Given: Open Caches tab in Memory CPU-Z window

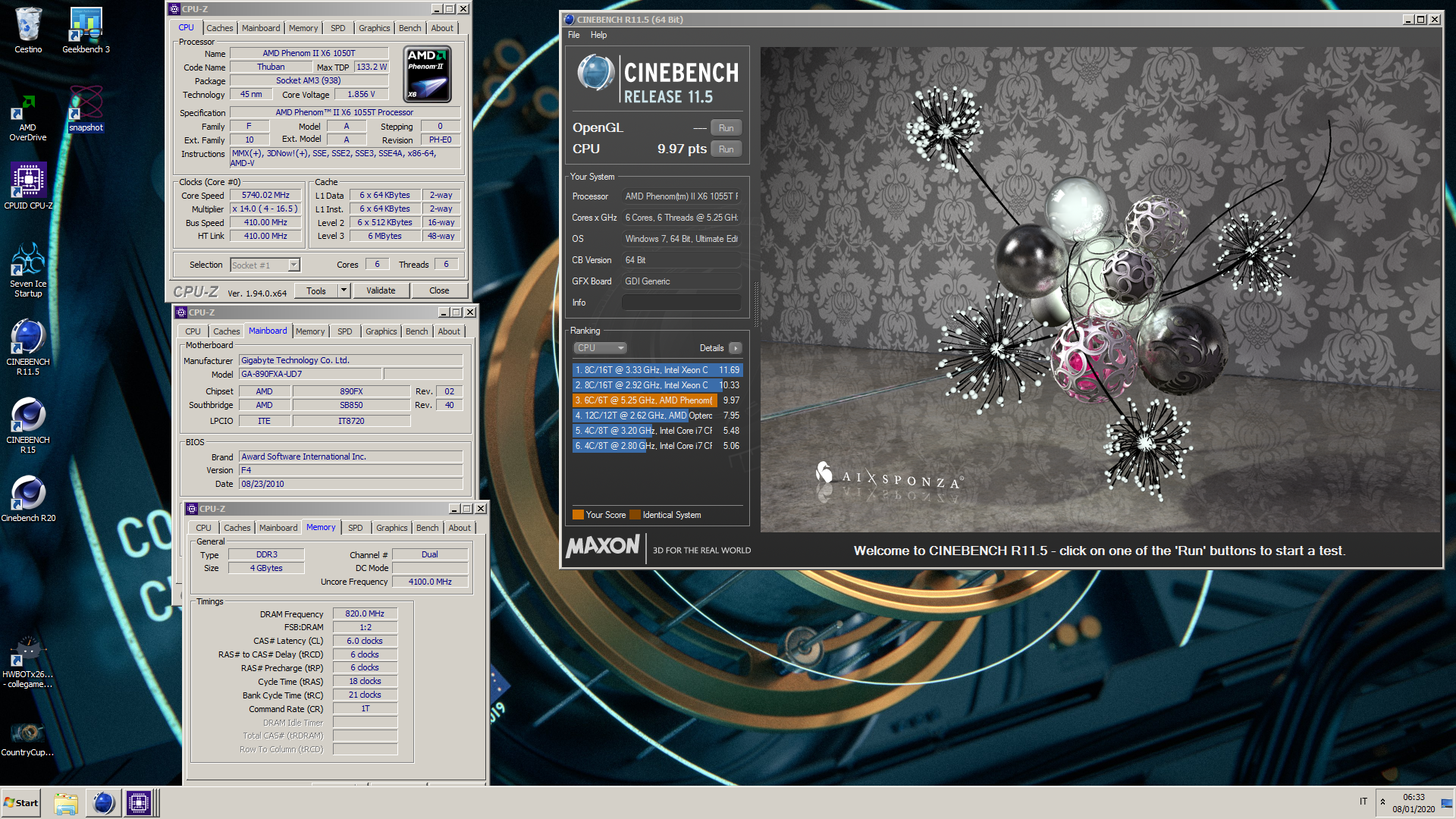Looking at the screenshot, I should (x=237, y=528).
